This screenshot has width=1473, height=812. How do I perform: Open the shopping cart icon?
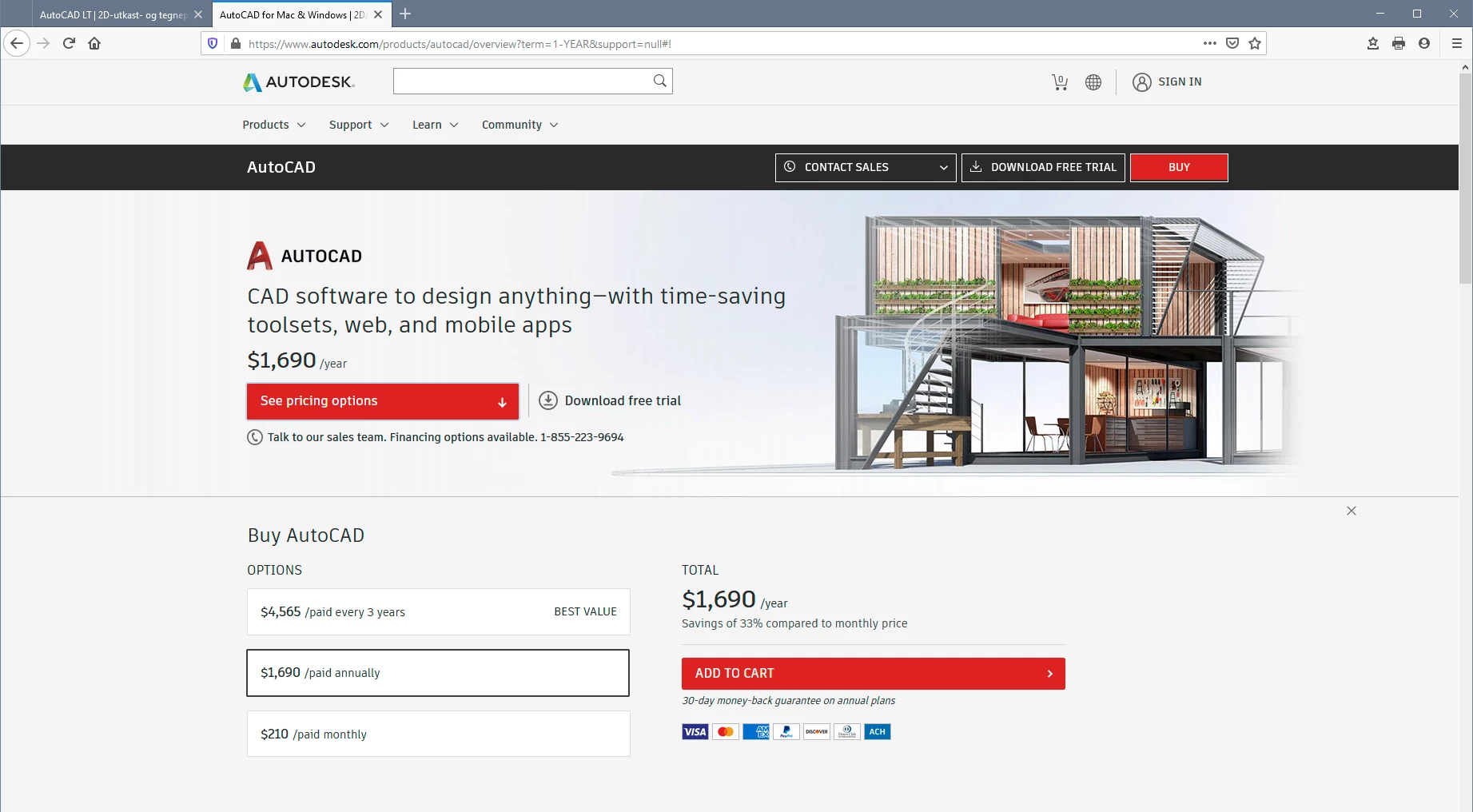pyautogui.click(x=1060, y=82)
